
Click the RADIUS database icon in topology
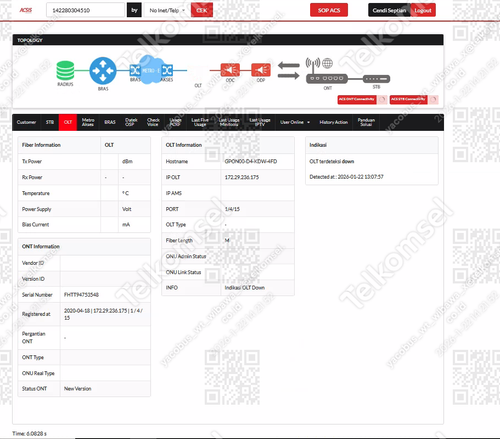click(65, 70)
